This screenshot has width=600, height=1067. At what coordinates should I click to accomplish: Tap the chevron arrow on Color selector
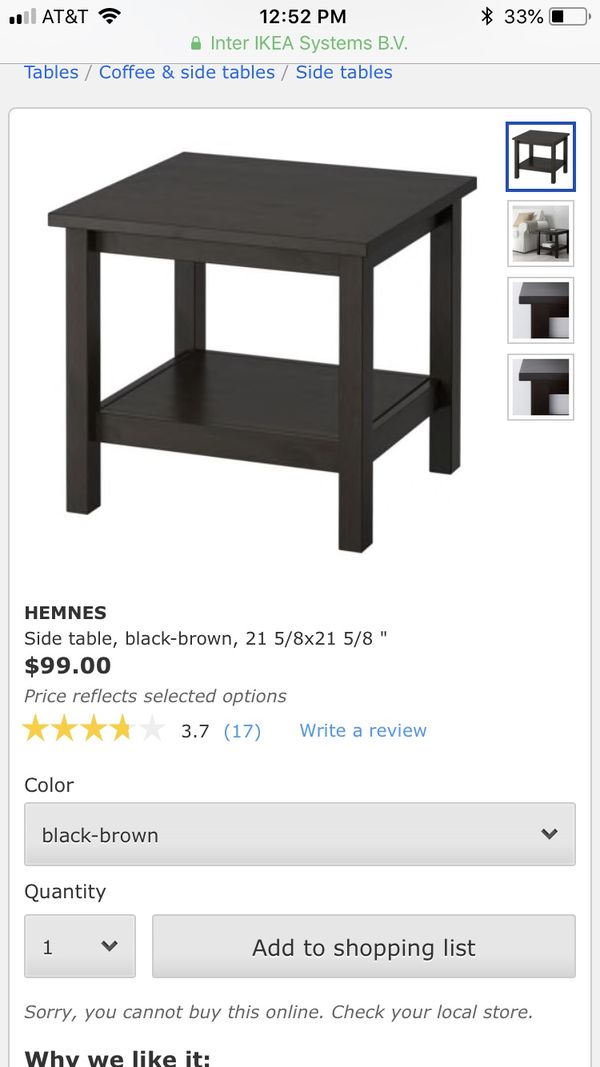click(550, 834)
